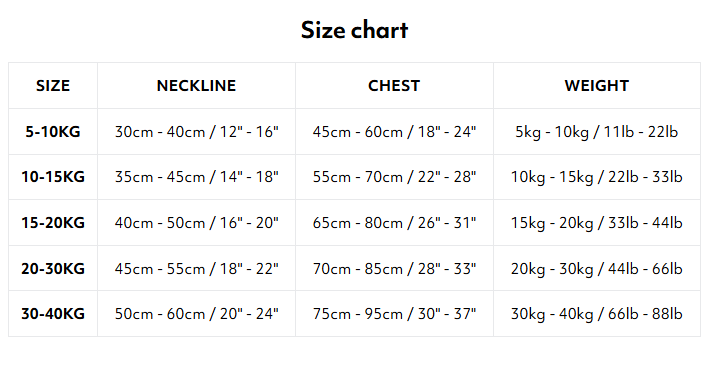Click the CHEST column header
The width and height of the screenshot is (707, 375).
pos(394,86)
